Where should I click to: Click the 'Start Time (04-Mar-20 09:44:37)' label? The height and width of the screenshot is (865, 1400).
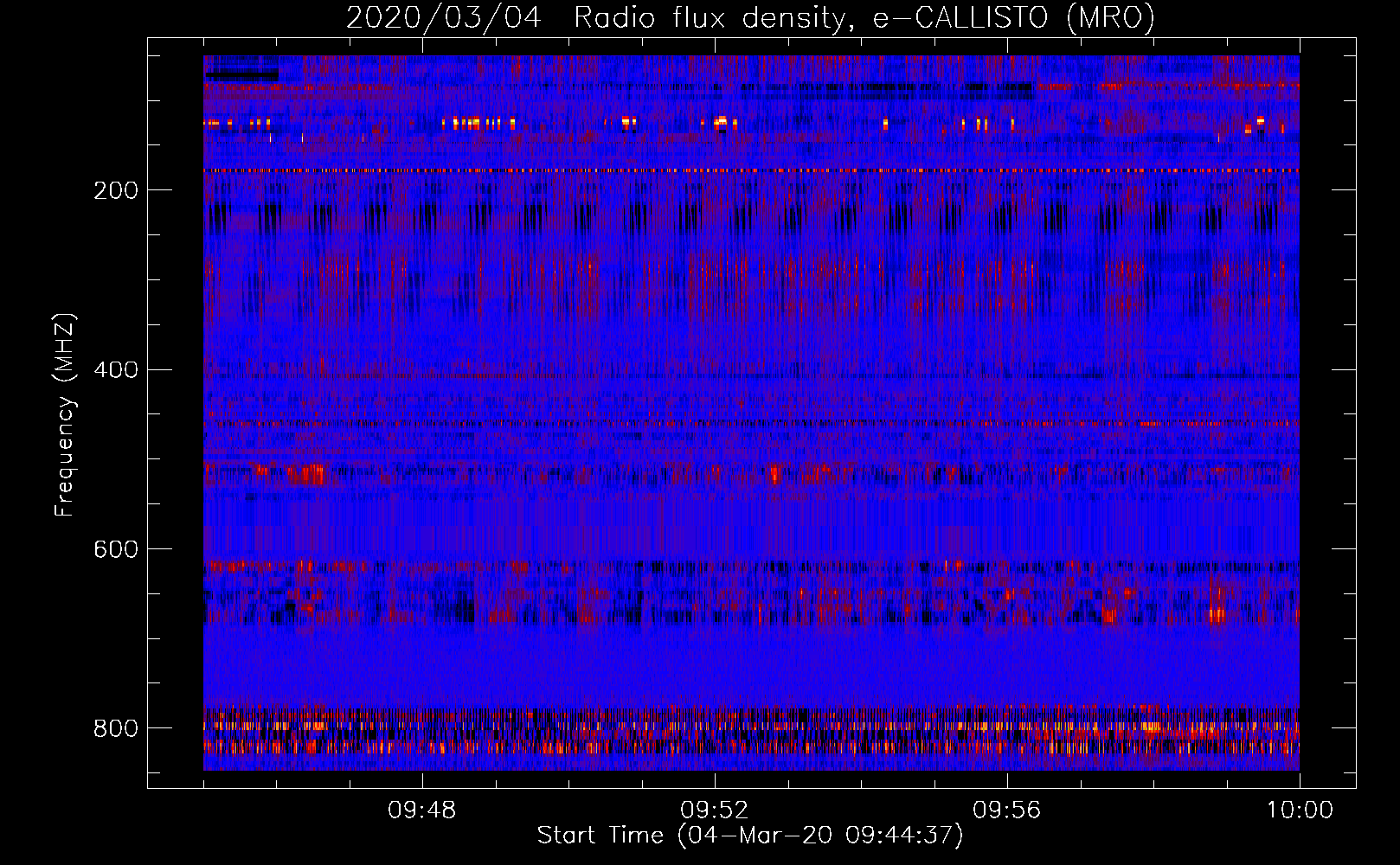tap(750, 836)
